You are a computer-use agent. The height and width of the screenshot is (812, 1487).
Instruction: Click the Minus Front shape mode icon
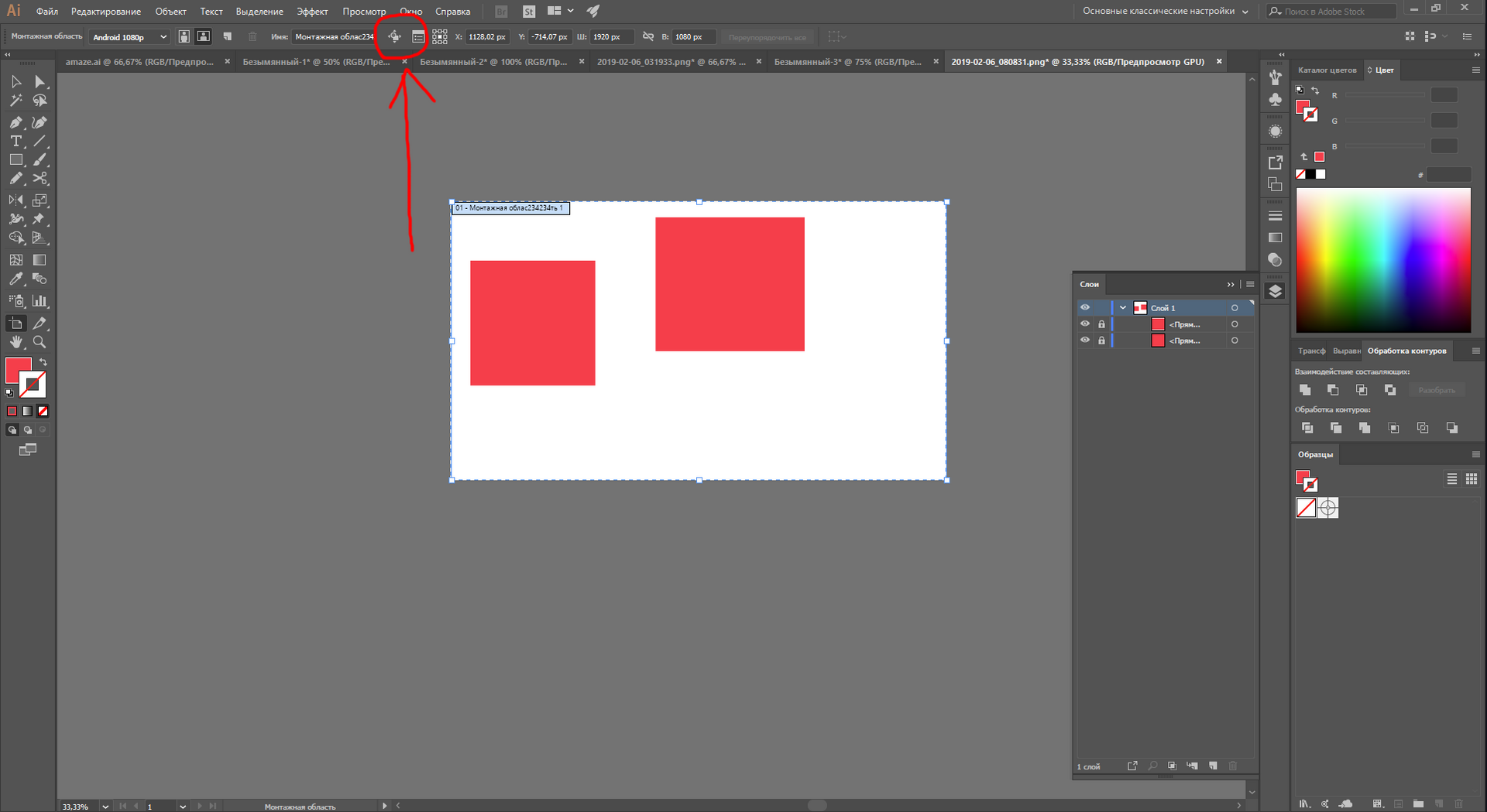pyautogui.click(x=1333, y=390)
